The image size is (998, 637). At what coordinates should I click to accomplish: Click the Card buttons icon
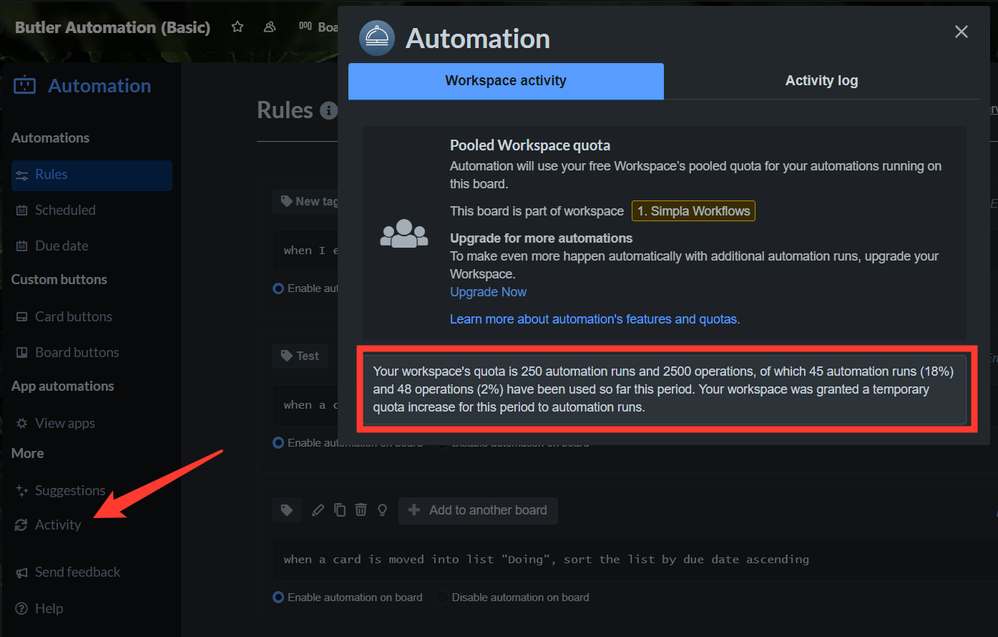coord(22,316)
